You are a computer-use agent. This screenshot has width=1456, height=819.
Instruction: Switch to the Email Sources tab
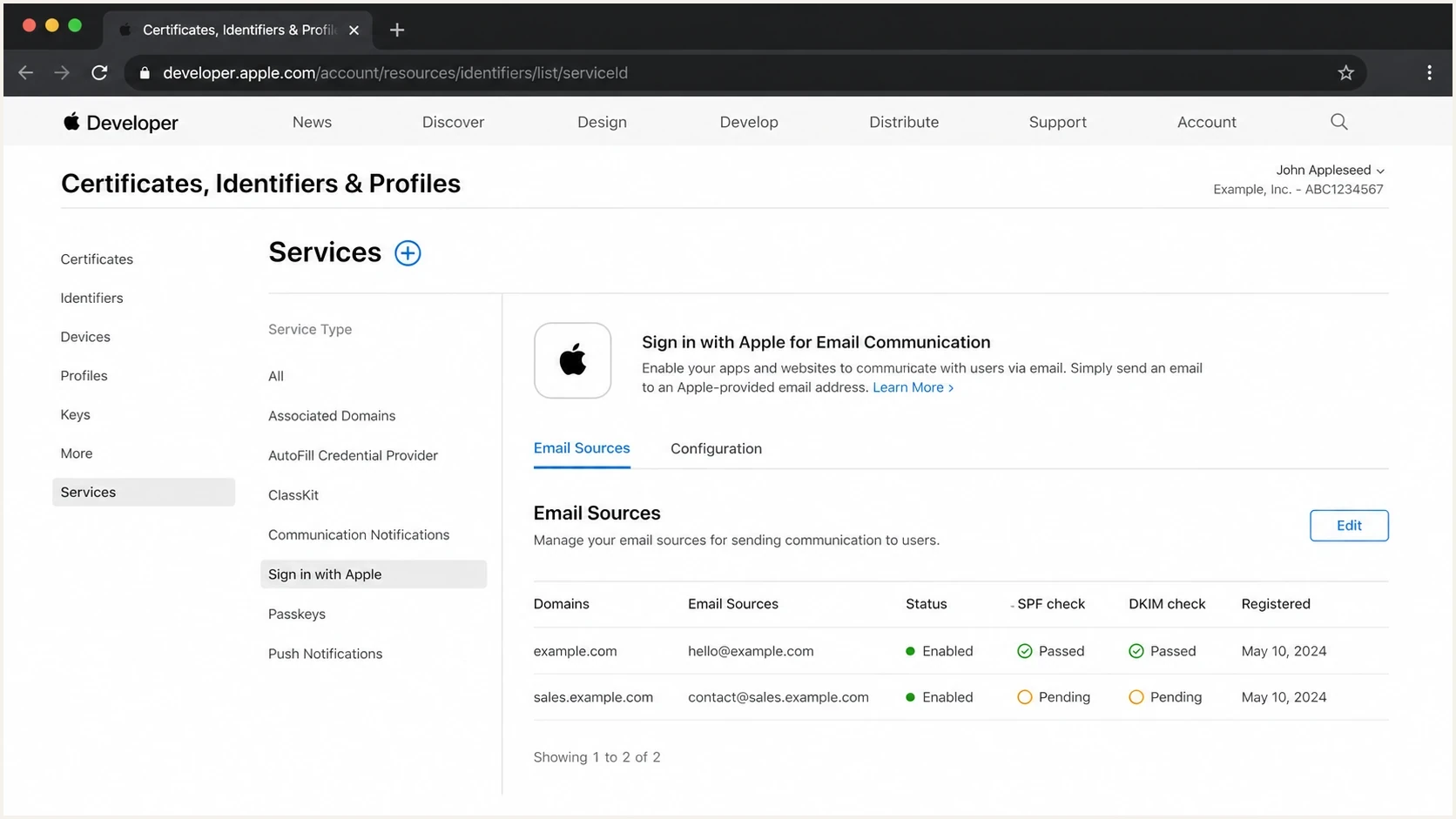click(x=582, y=448)
